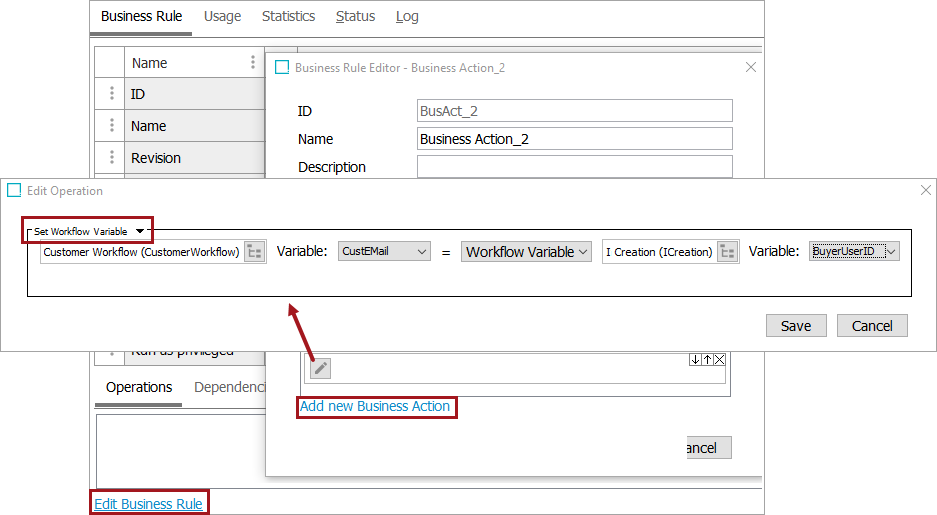The height and width of the screenshot is (515, 937).
Task: Click the drag handle on the ID row
Action: (112, 94)
